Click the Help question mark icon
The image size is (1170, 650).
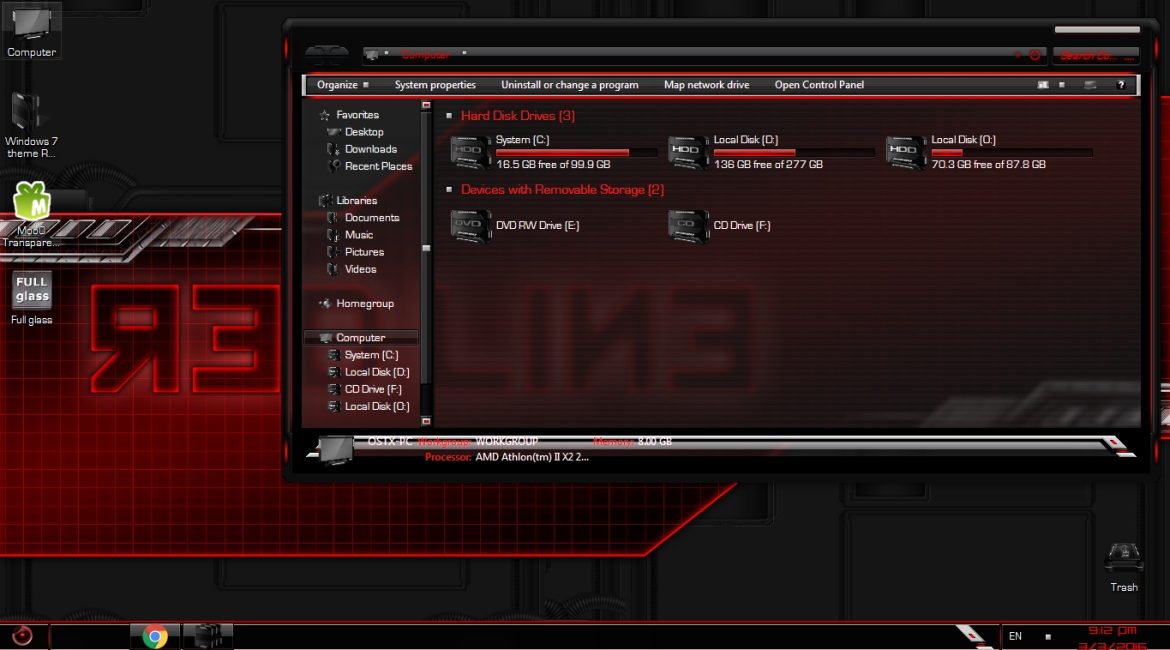pyautogui.click(x=1121, y=85)
